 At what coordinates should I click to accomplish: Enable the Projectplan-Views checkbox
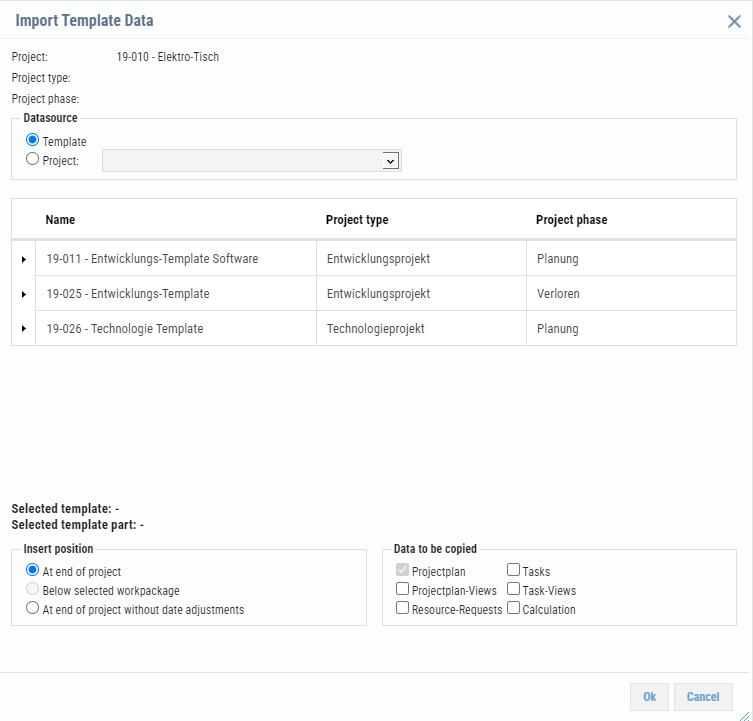(402, 589)
